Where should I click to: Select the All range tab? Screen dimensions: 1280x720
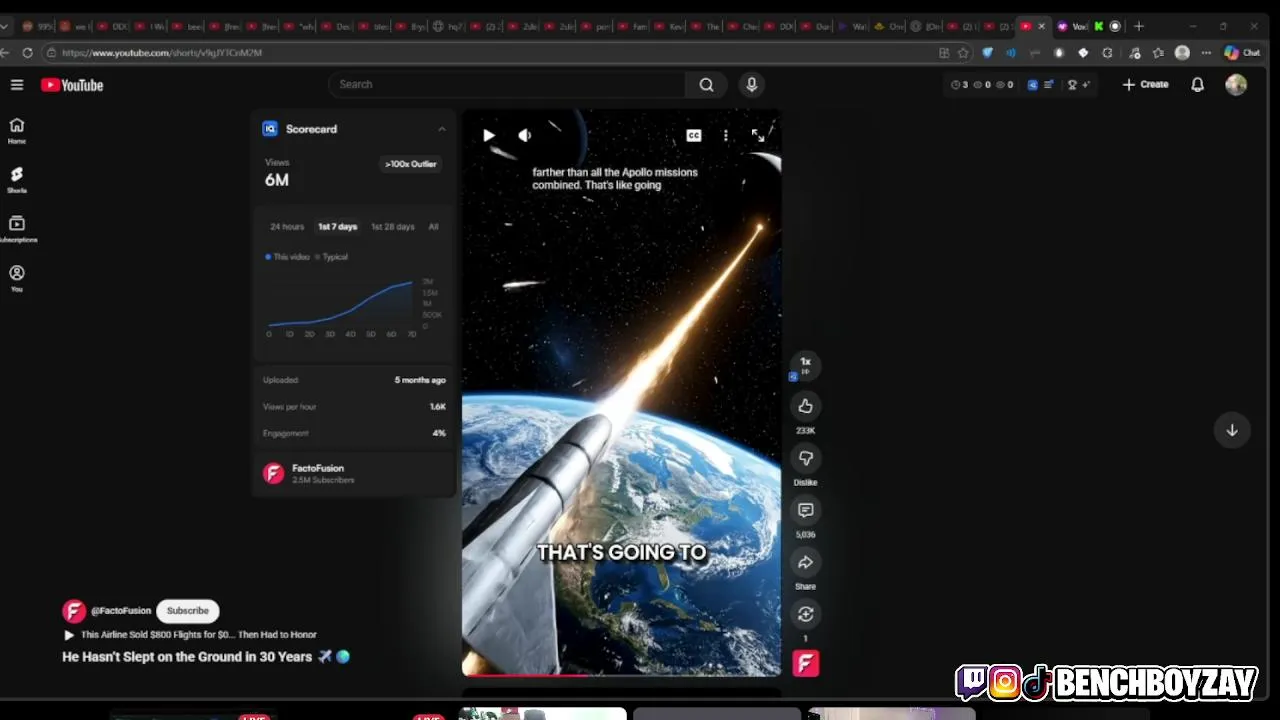[433, 227]
